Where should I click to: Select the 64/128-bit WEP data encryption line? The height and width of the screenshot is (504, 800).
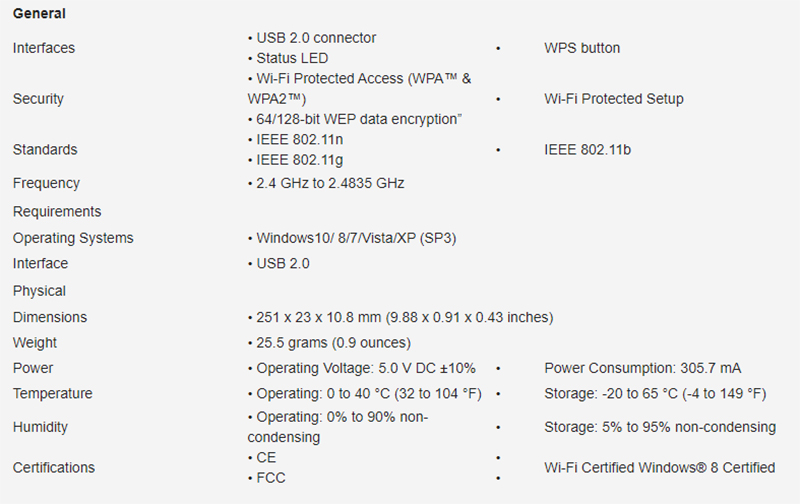pos(357,119)
